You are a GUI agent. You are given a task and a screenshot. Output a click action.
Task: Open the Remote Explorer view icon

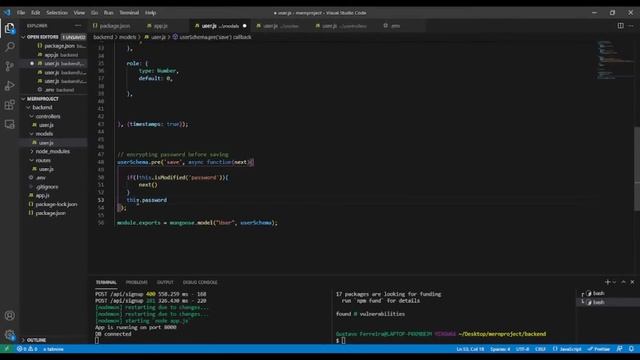click(9, 124)
